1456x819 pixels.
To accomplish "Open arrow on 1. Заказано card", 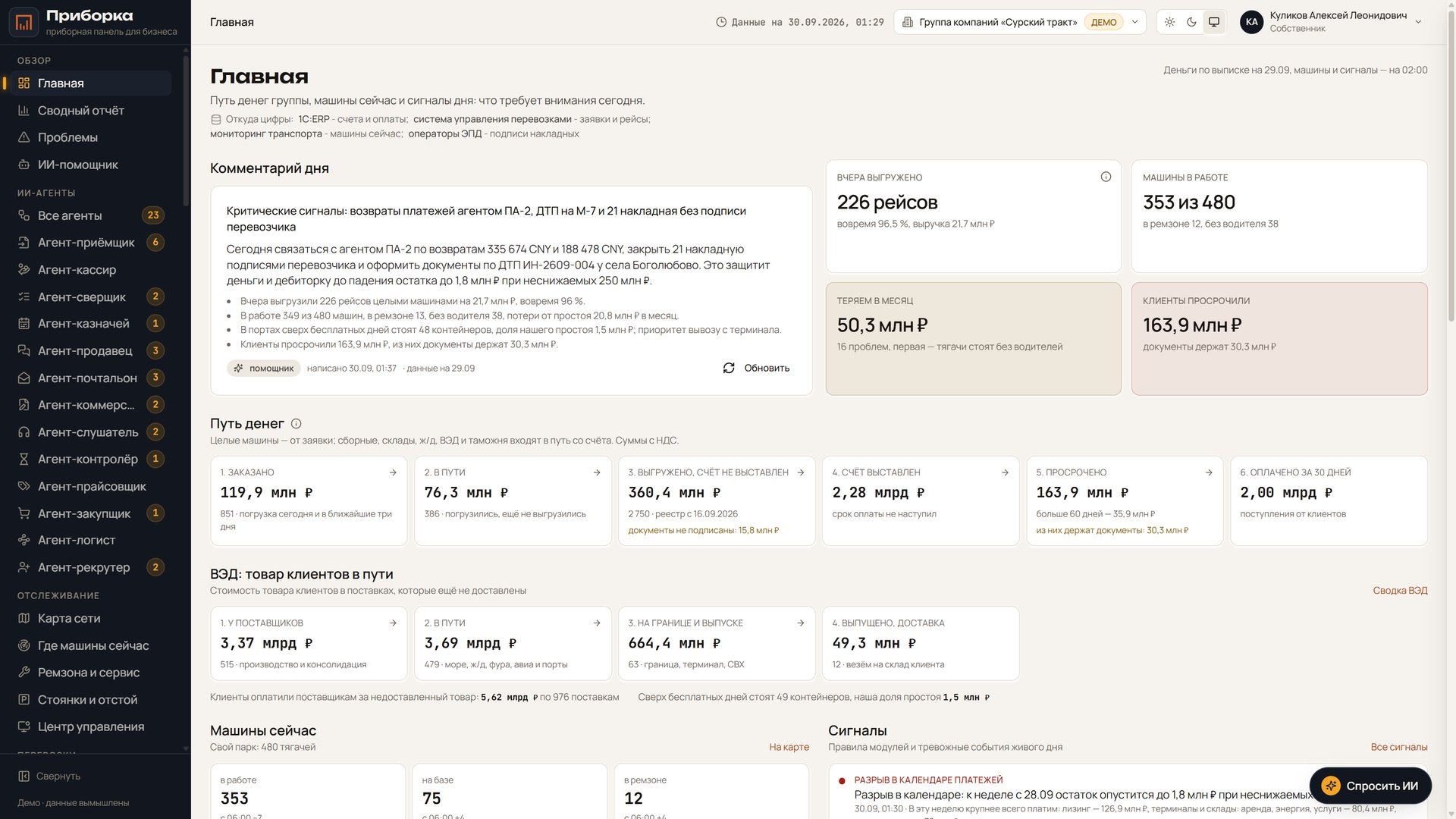I will pyautogui.click(x=393, y=472).
